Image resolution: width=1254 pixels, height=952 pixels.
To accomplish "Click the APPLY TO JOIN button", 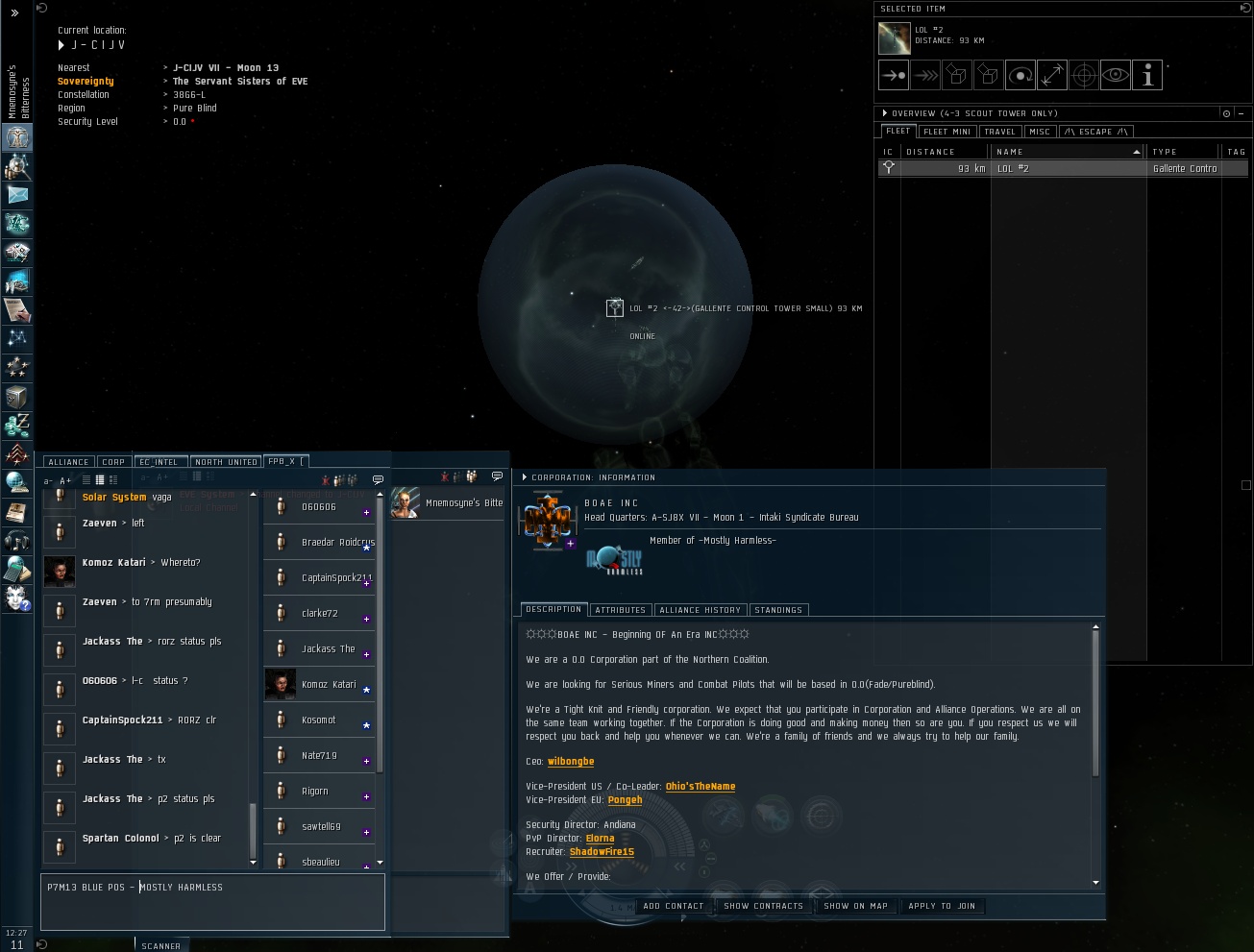I will click(942, 906).
